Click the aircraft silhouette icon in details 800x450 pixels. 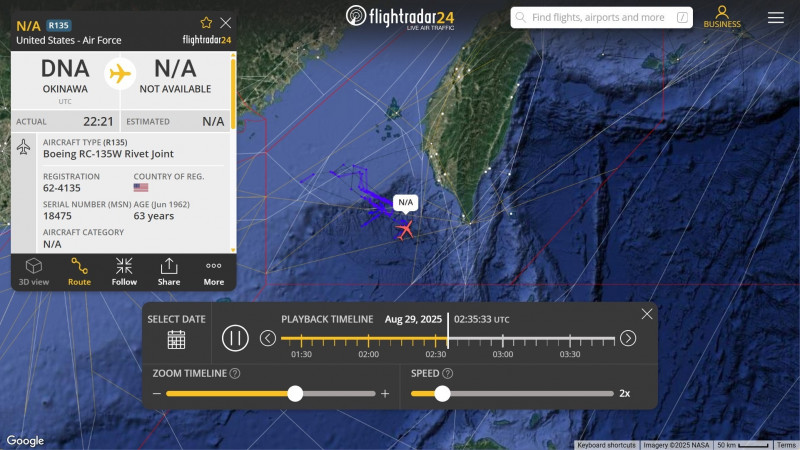[23, 147]
